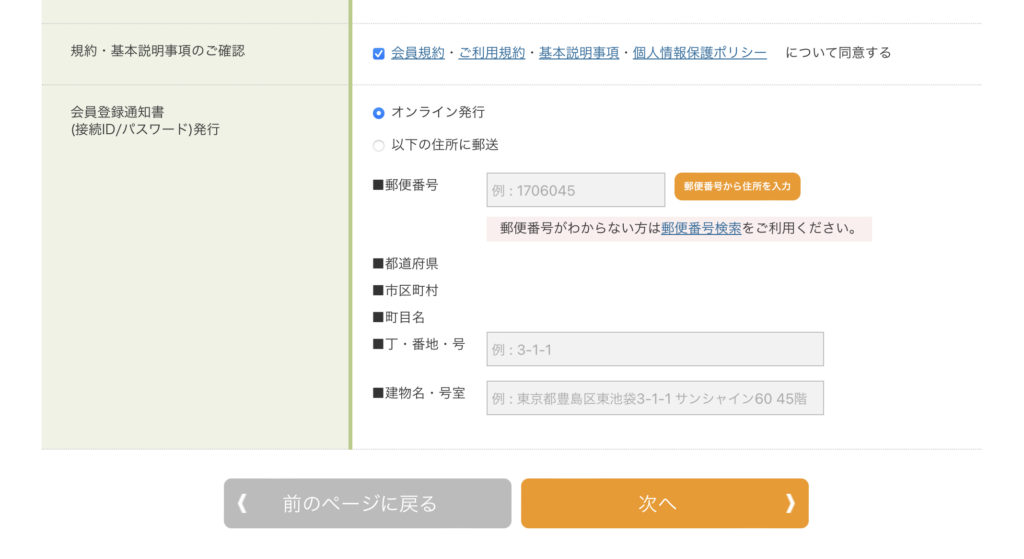
Task: Click 以下の住所に郵送 label text
Action: coord(445,145)
